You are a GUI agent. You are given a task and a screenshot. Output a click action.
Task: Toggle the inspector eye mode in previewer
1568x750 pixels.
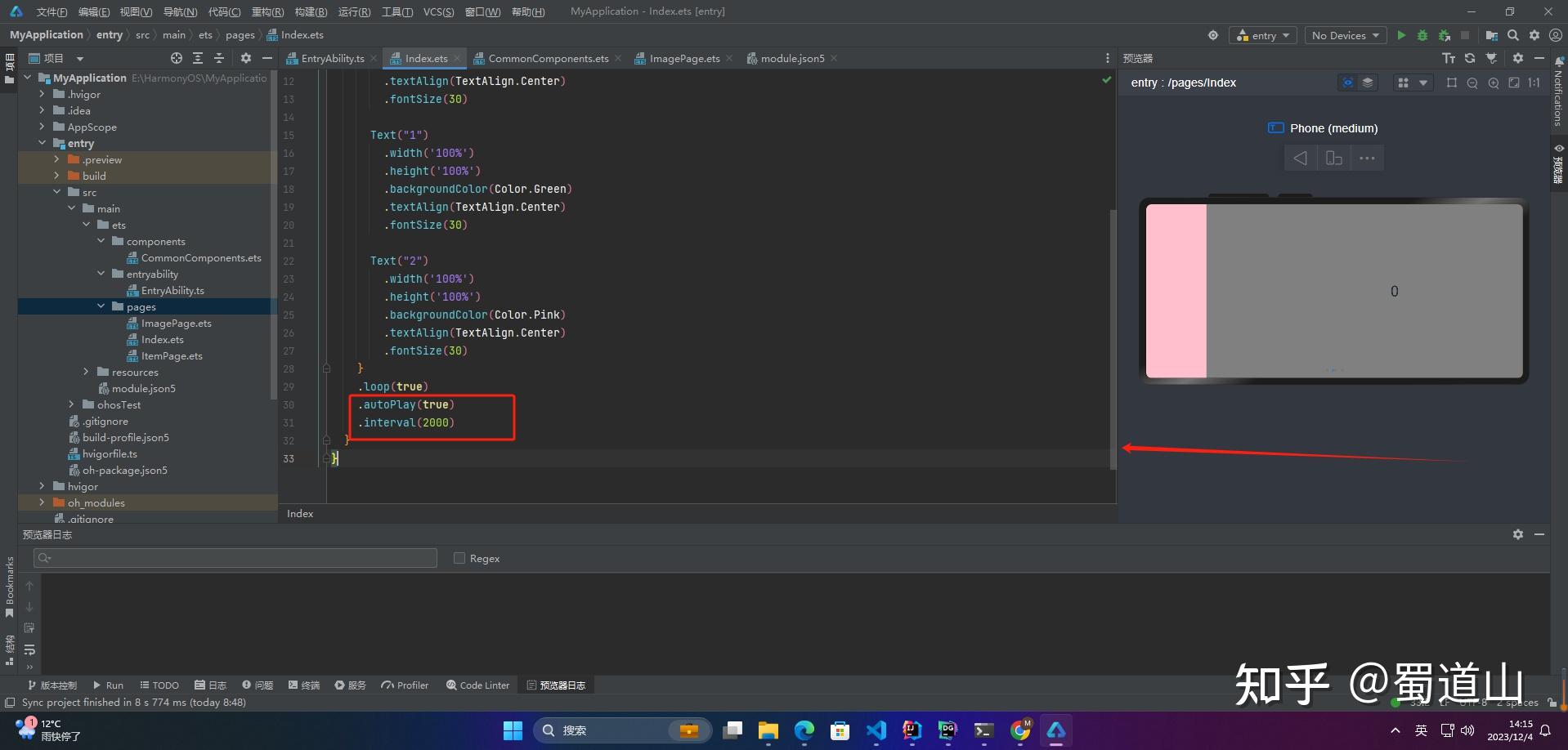point(1347,83)
